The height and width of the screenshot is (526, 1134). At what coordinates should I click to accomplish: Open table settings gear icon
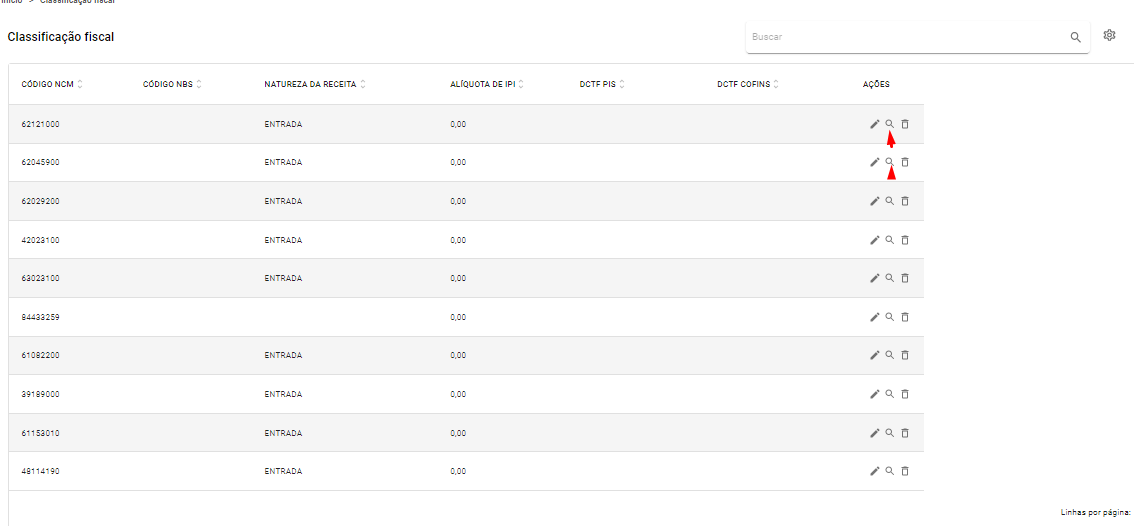(1109, 35)
